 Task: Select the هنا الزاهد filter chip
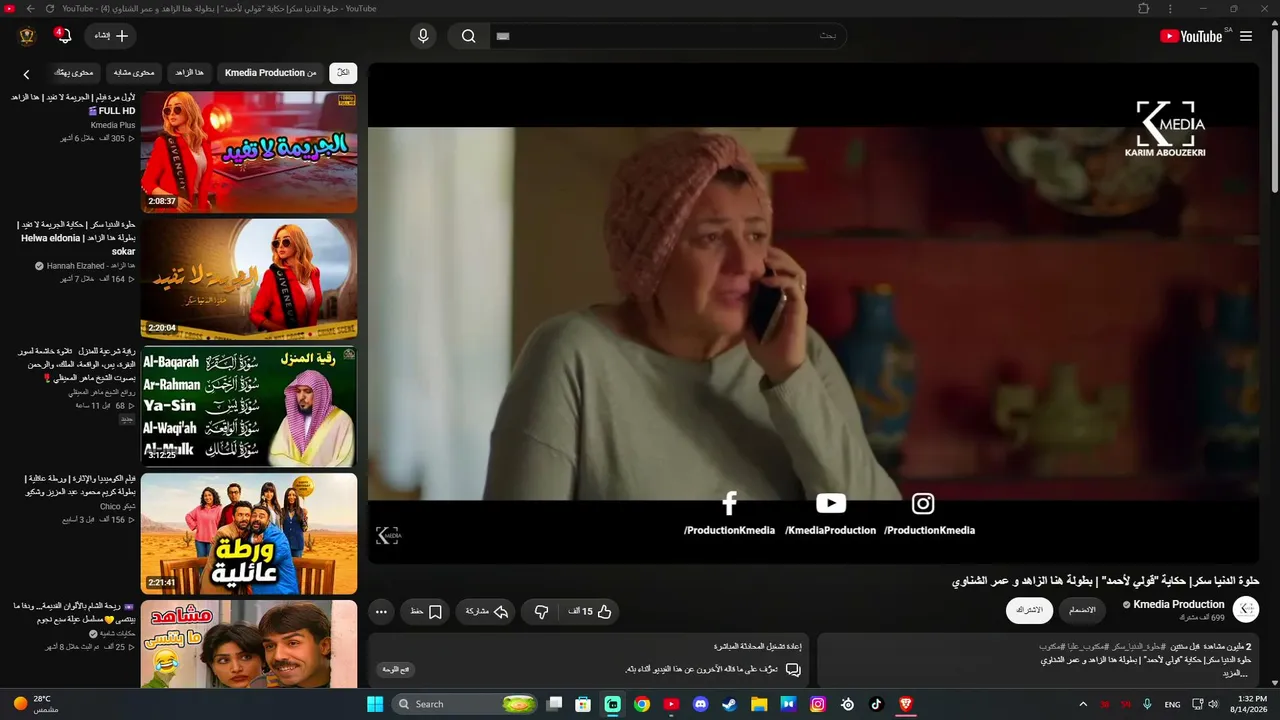[x=189, y=72]
